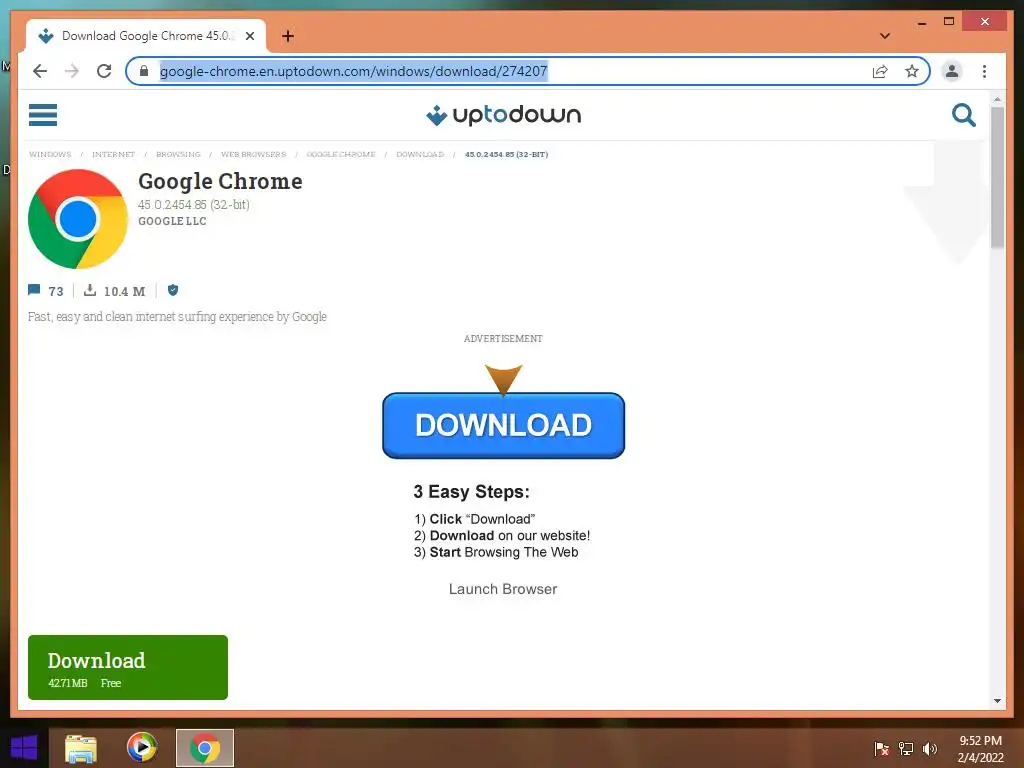The height and width of the screenshot is (768, 1024).
Task: Open the Chrome profile avatar button
Action: (x=952, y=71)
